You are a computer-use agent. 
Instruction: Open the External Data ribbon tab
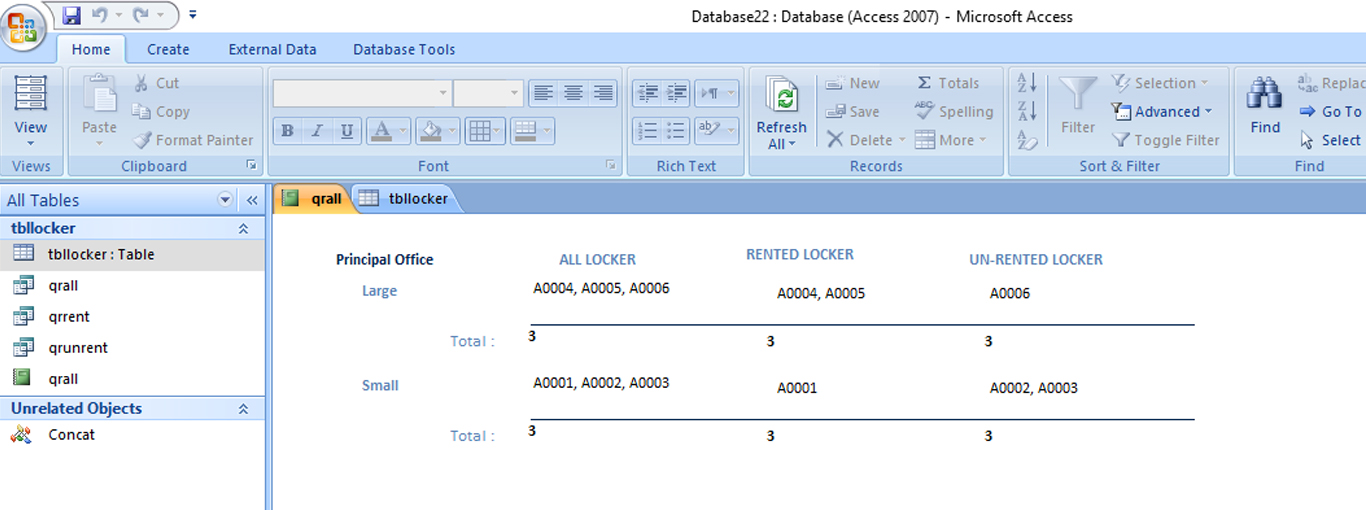(272, 49)
